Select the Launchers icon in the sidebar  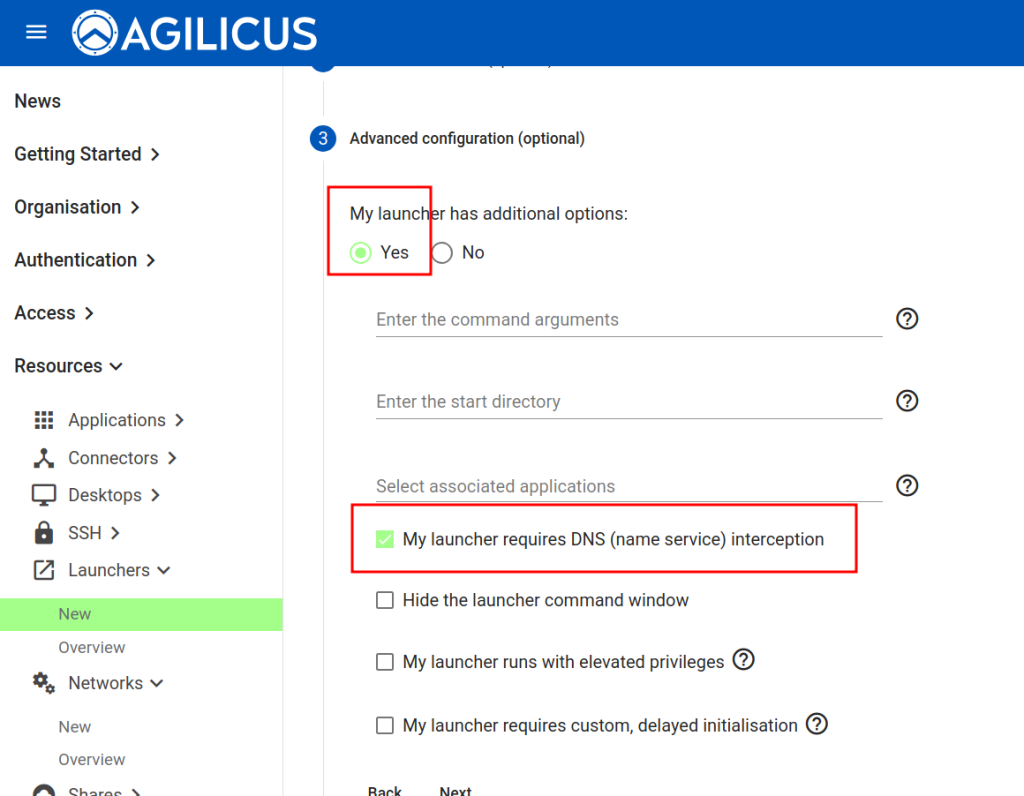pyautogui.click(x=44, y=570)
